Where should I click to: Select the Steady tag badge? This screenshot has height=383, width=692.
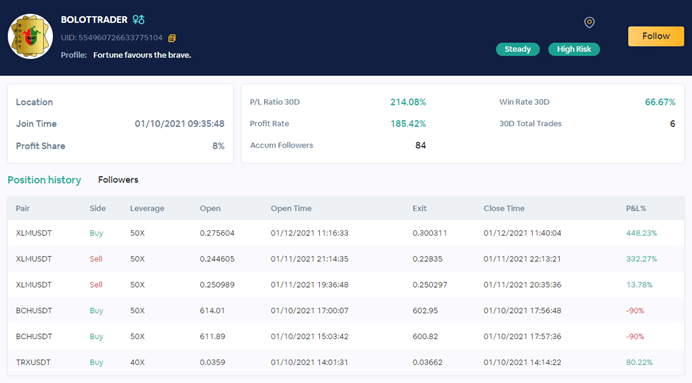[518, 49]
